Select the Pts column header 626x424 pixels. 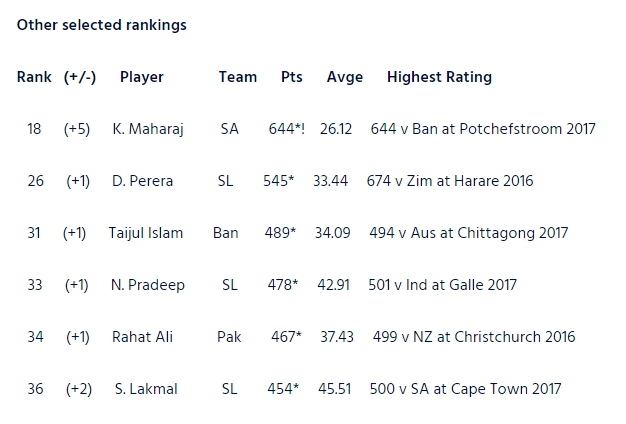[x=292, y=77]
